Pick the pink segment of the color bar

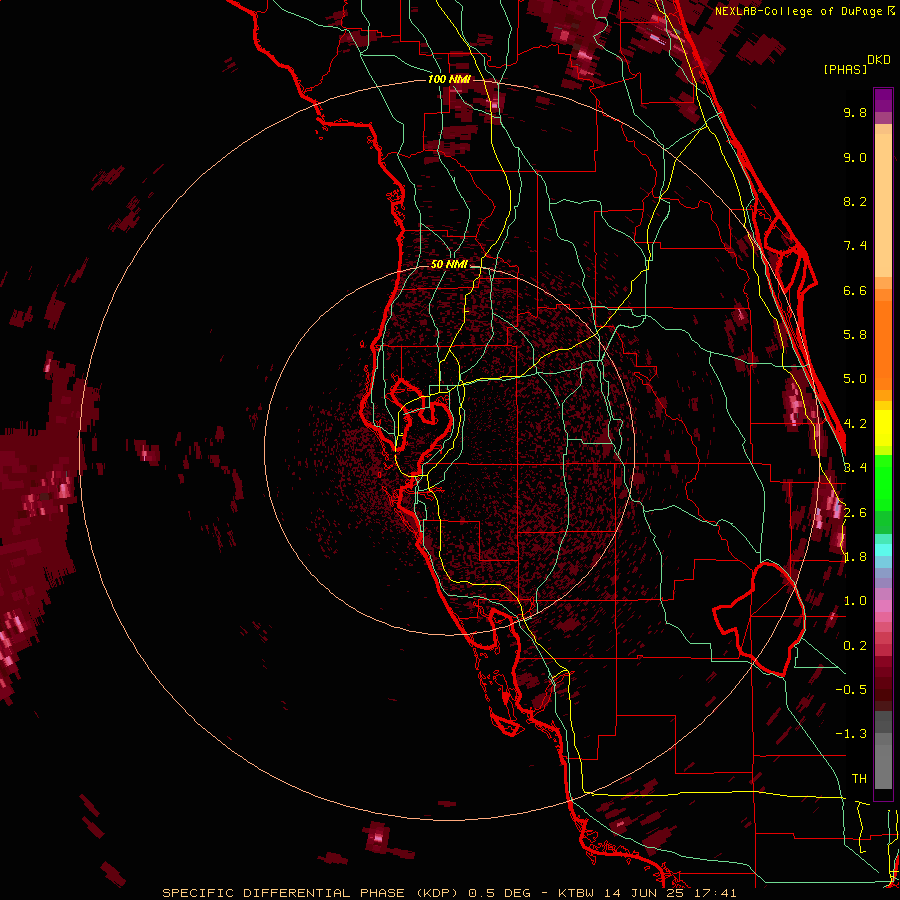pos(883,606)
